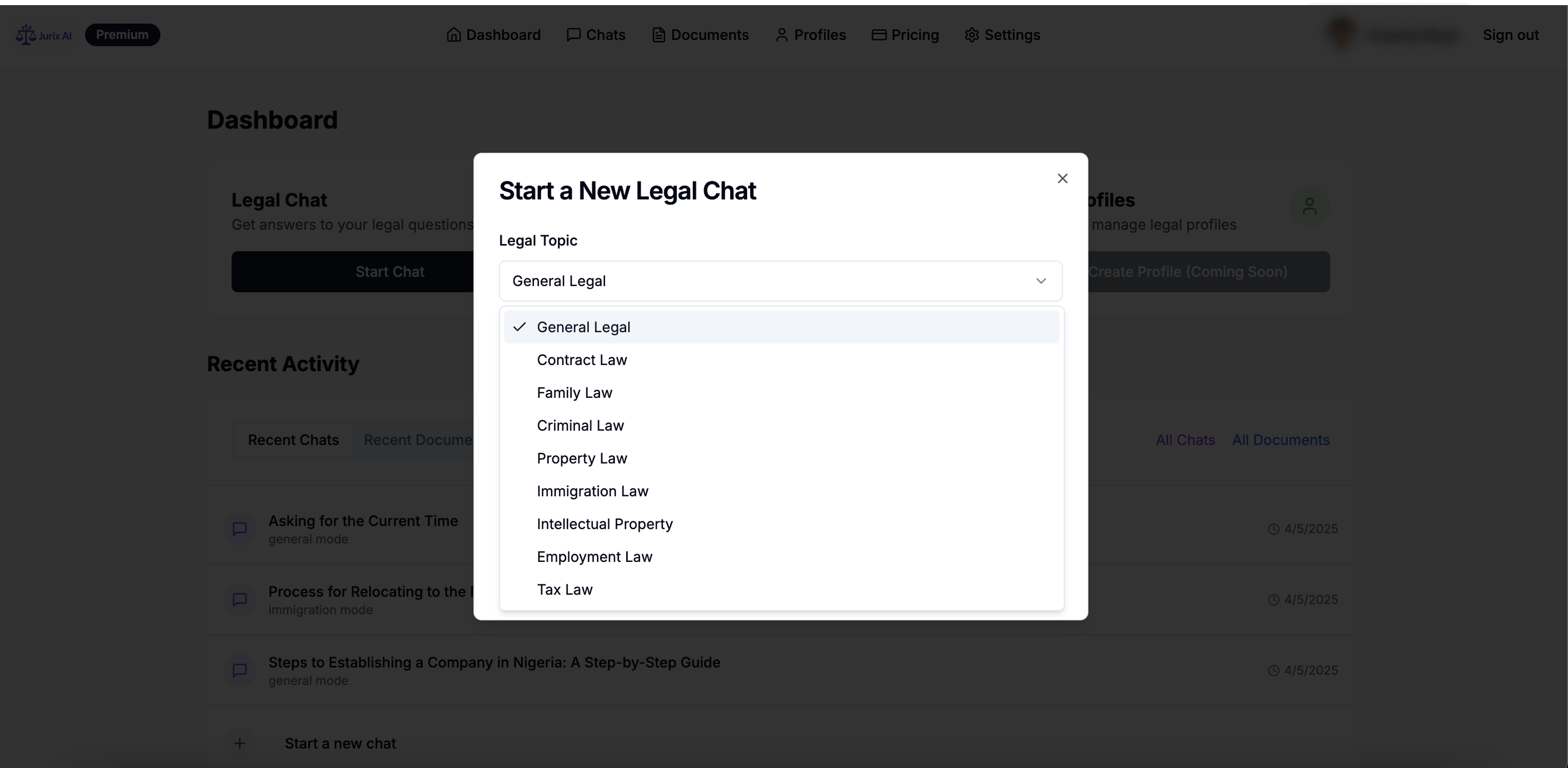Click the plus icon by Start a new chat

tap(240, 743)
